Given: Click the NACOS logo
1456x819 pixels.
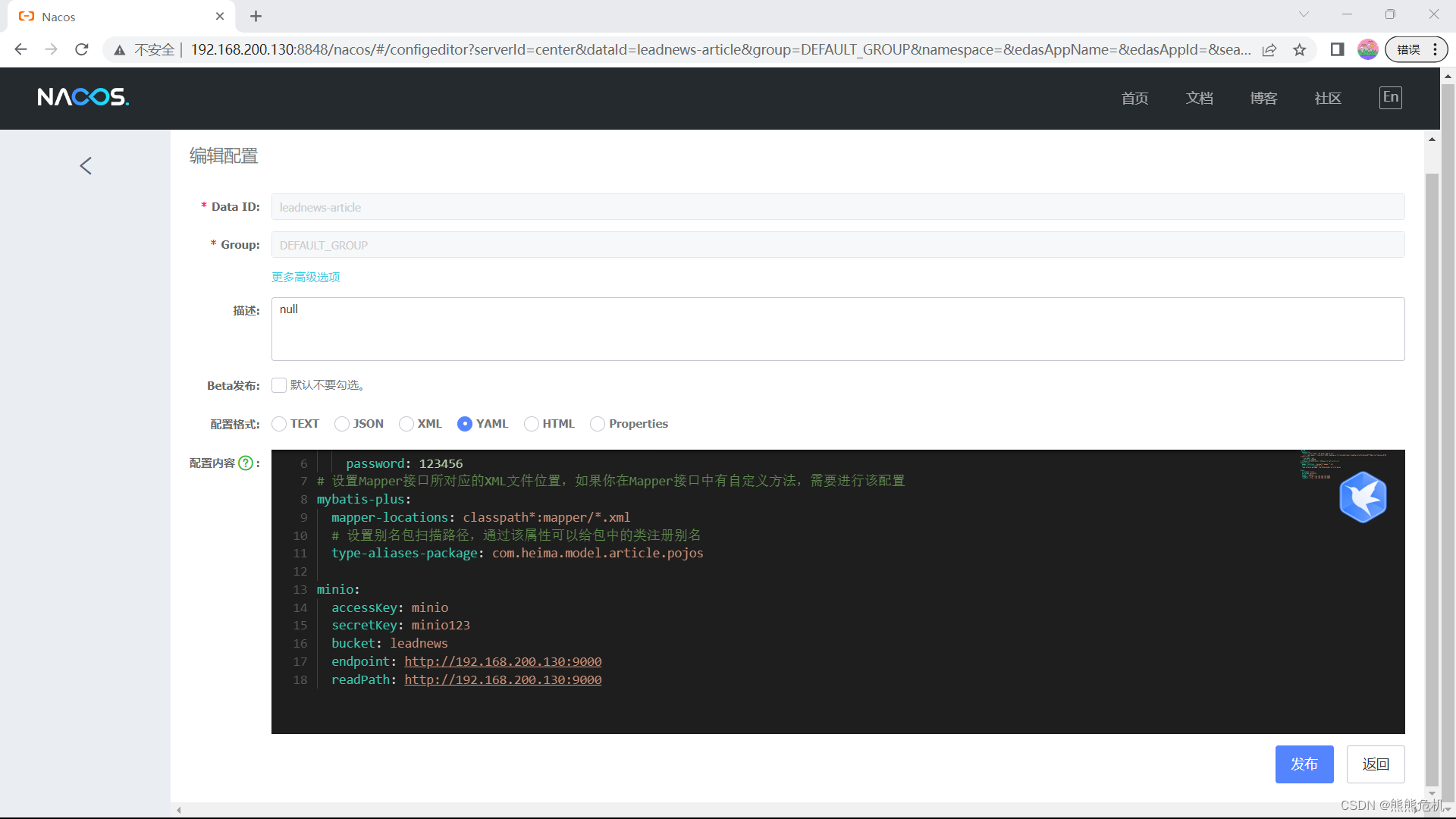Looking at the screenshot, I should [x=83, y=97].
